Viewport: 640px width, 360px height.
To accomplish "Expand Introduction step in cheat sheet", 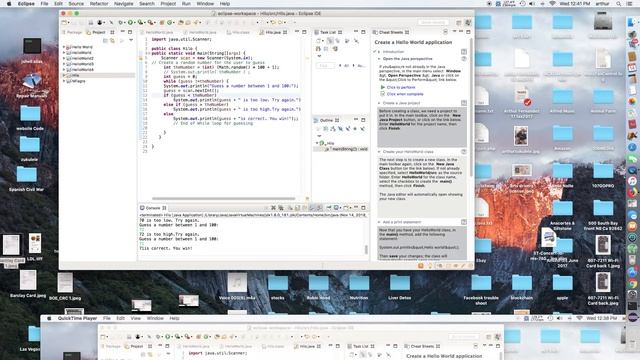I will point(379,52).
